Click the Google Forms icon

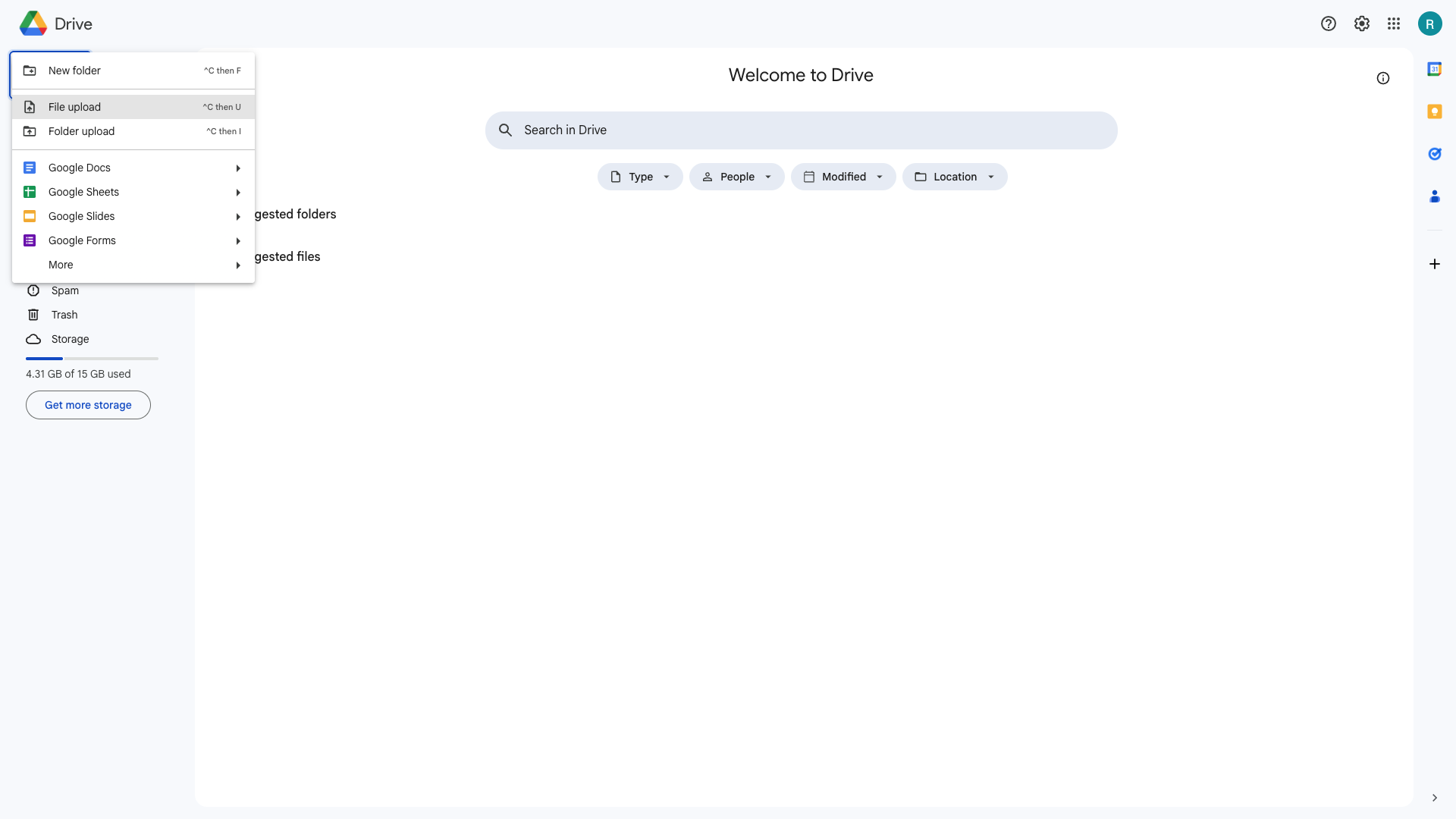(x=30, y=240)
